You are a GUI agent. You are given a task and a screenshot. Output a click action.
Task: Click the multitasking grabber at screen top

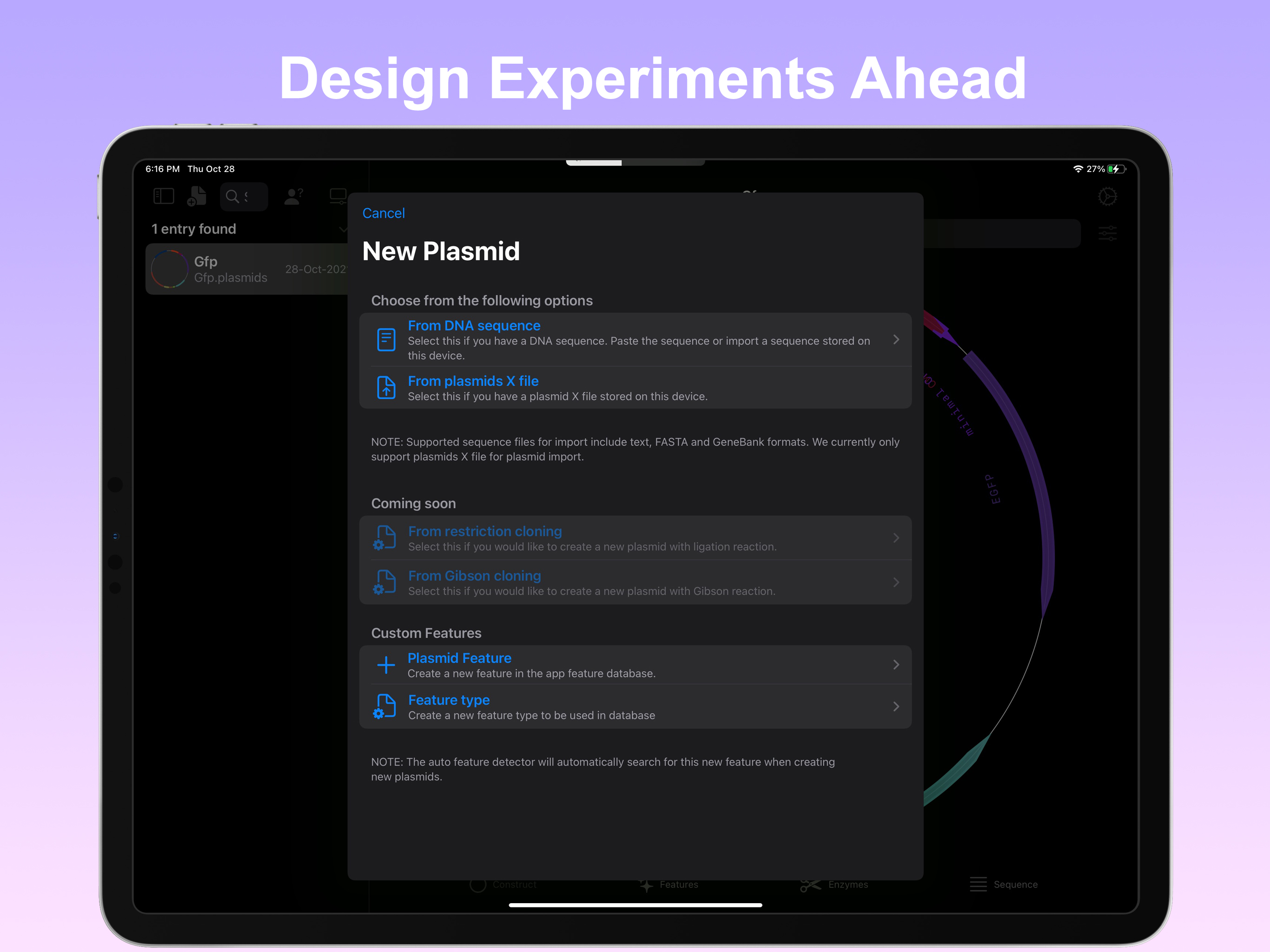coord(635,163)
